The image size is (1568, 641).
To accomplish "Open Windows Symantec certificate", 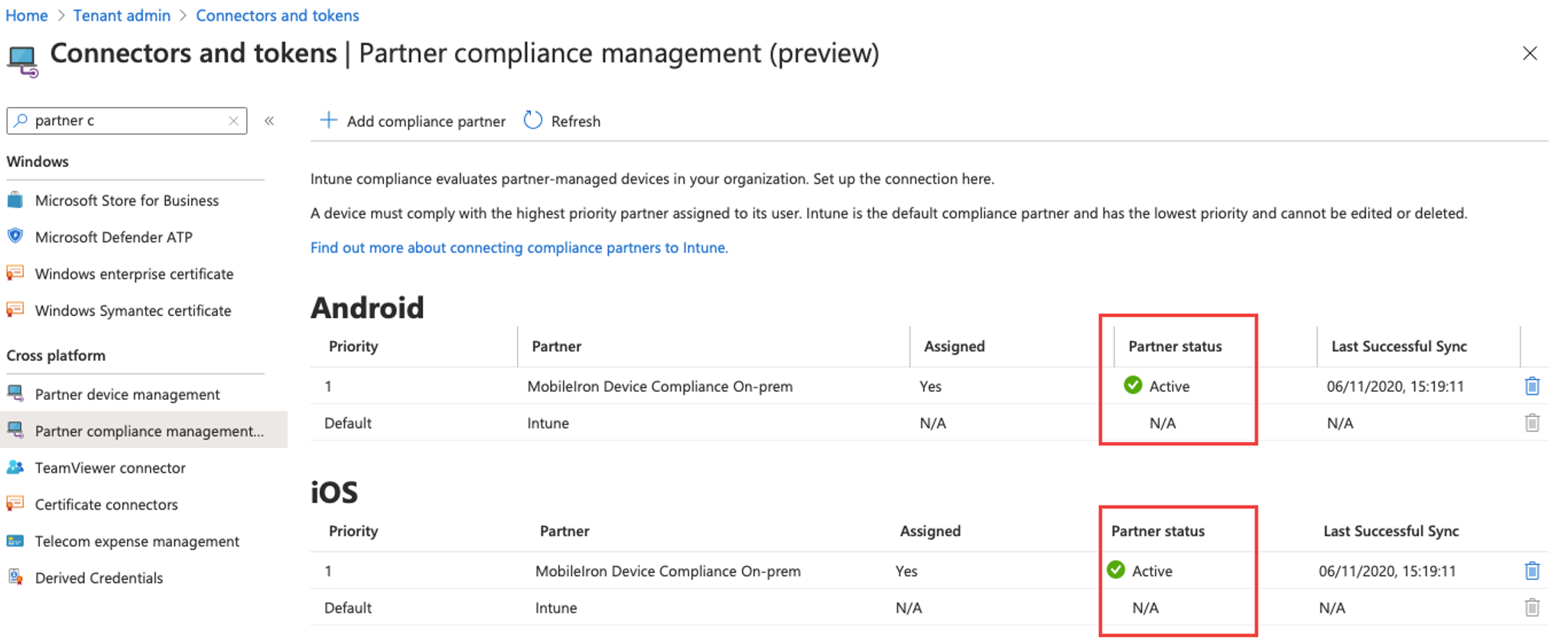I will [x=133, y=311].
